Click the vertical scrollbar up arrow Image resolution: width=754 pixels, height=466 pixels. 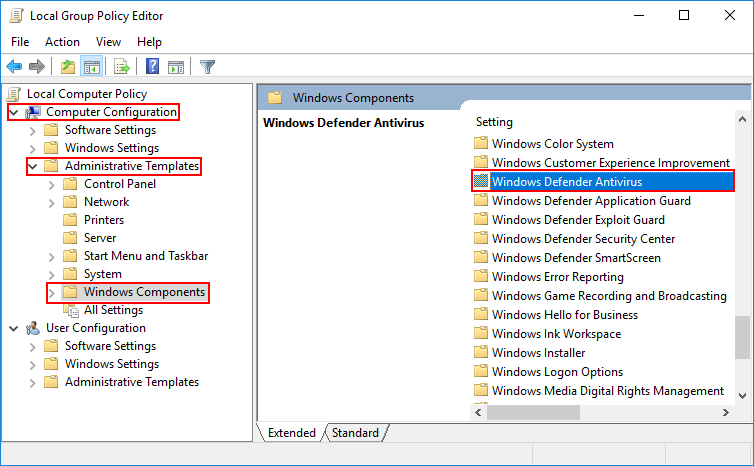(742, 119)
